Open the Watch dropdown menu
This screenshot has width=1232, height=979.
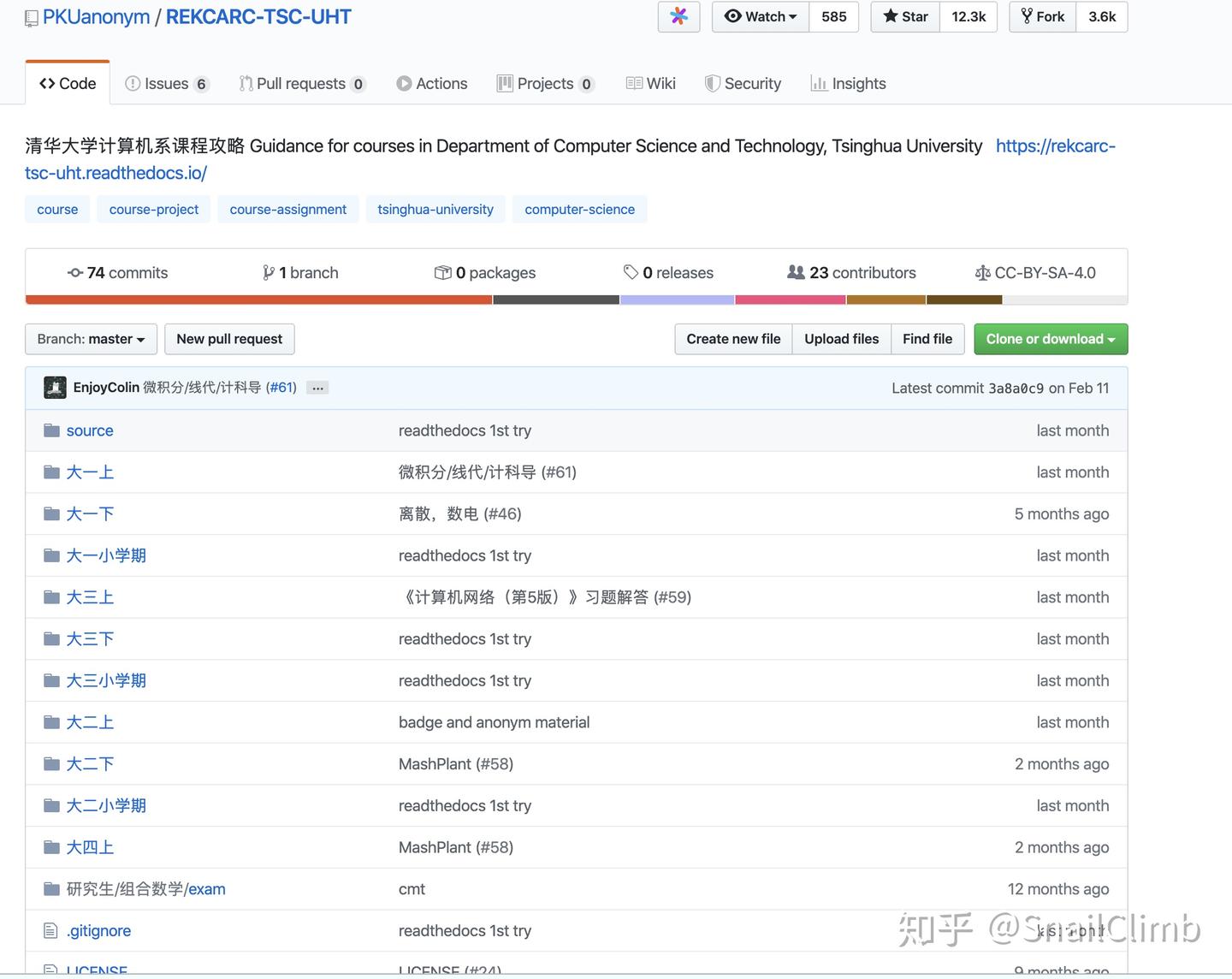(758, 16)
